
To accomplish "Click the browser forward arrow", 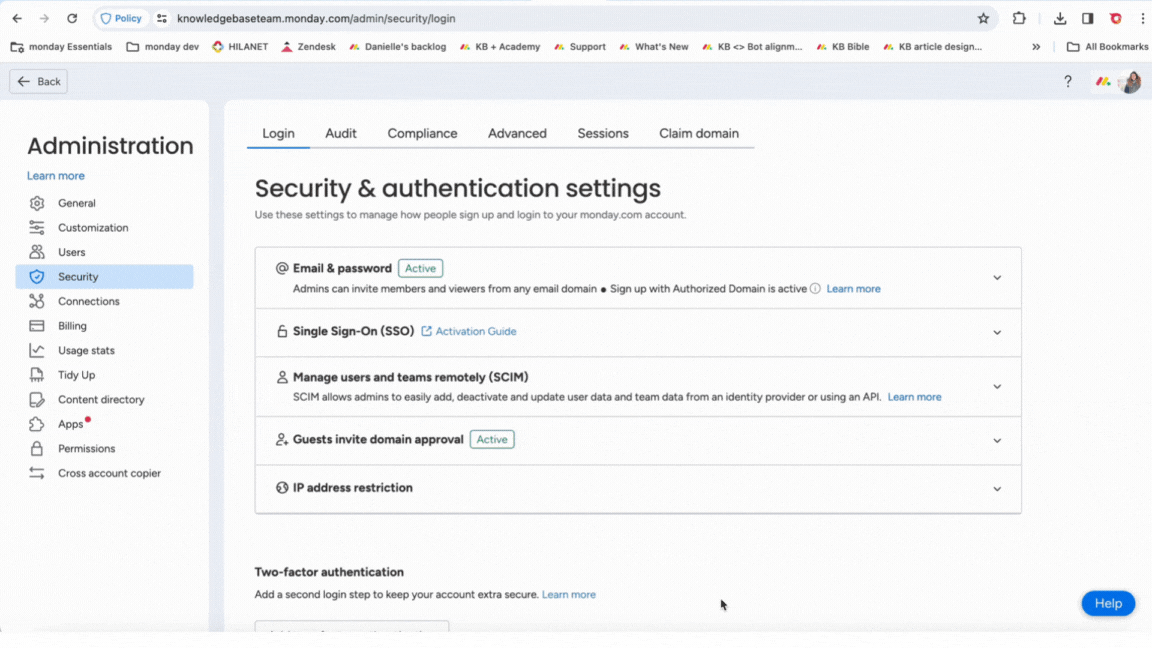I will pyautogui.click(x=44, y=18).
